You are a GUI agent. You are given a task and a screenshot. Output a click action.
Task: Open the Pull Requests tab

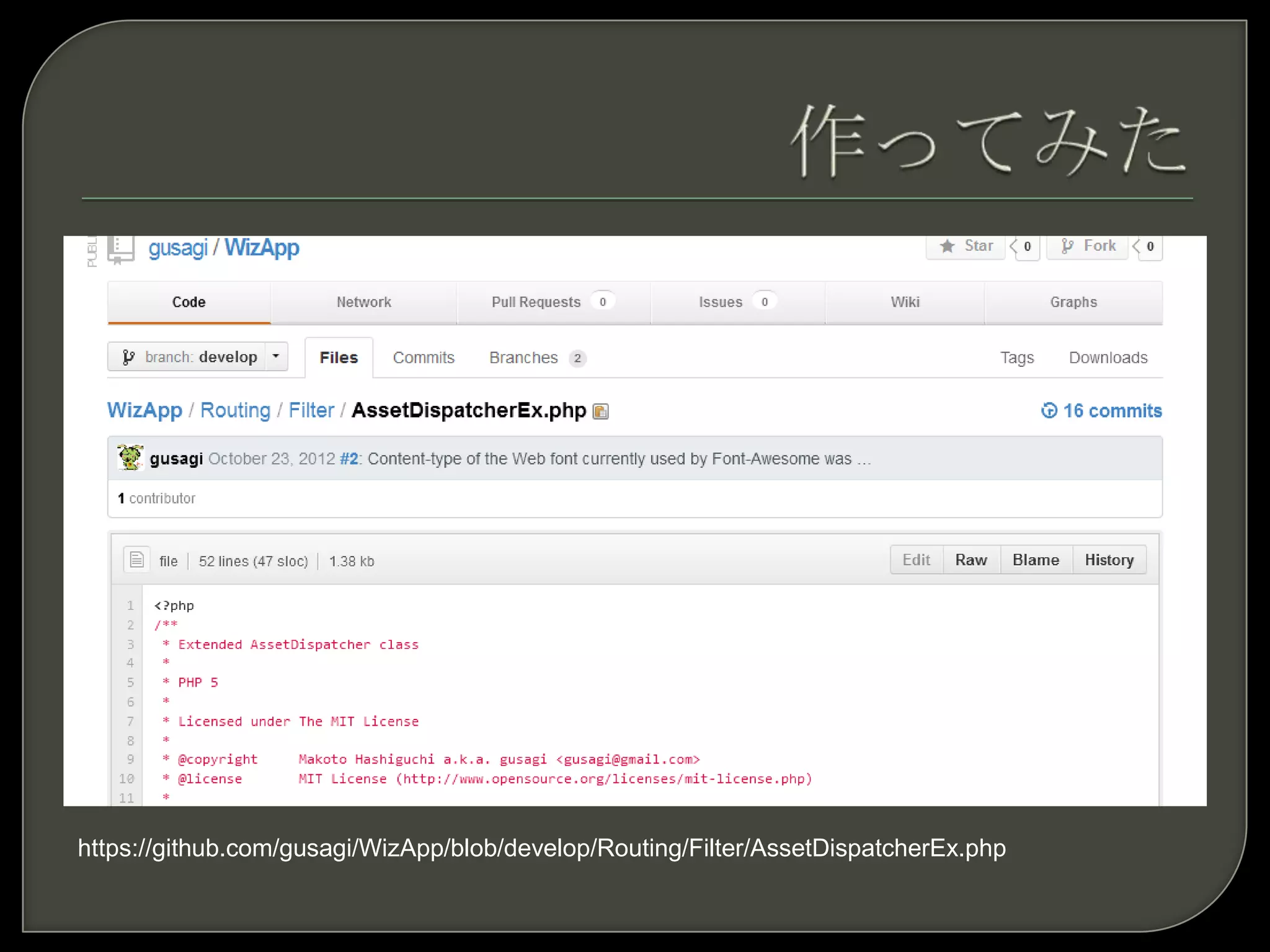554,302
